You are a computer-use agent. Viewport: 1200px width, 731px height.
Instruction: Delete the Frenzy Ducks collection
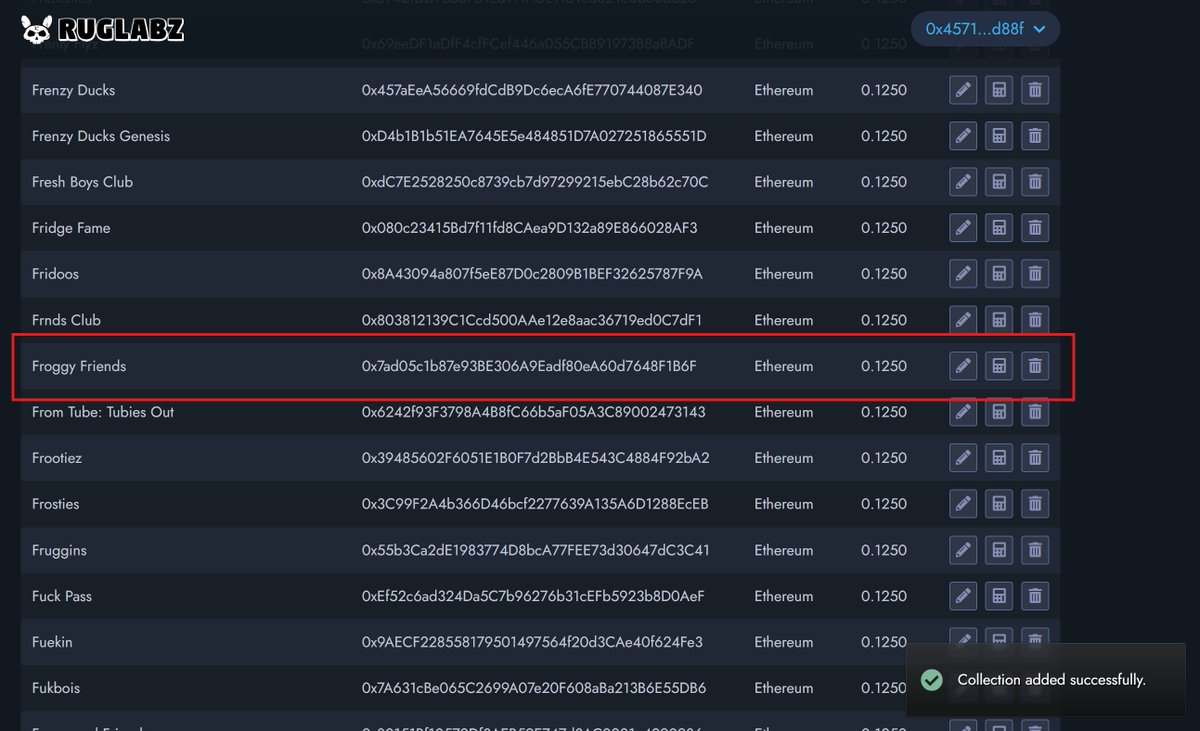coord(1035,90)
